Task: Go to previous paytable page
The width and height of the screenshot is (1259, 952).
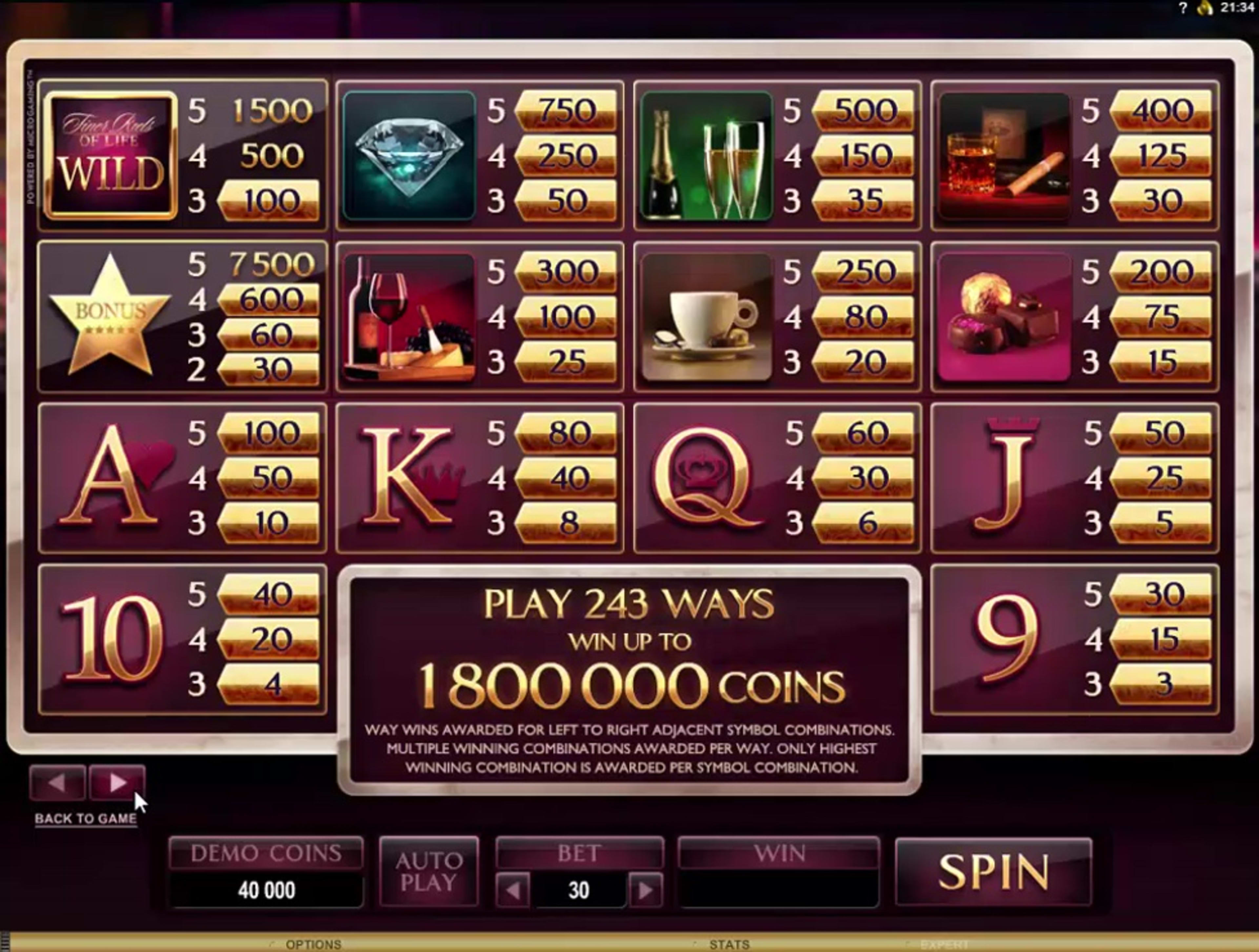Action: 57,783
